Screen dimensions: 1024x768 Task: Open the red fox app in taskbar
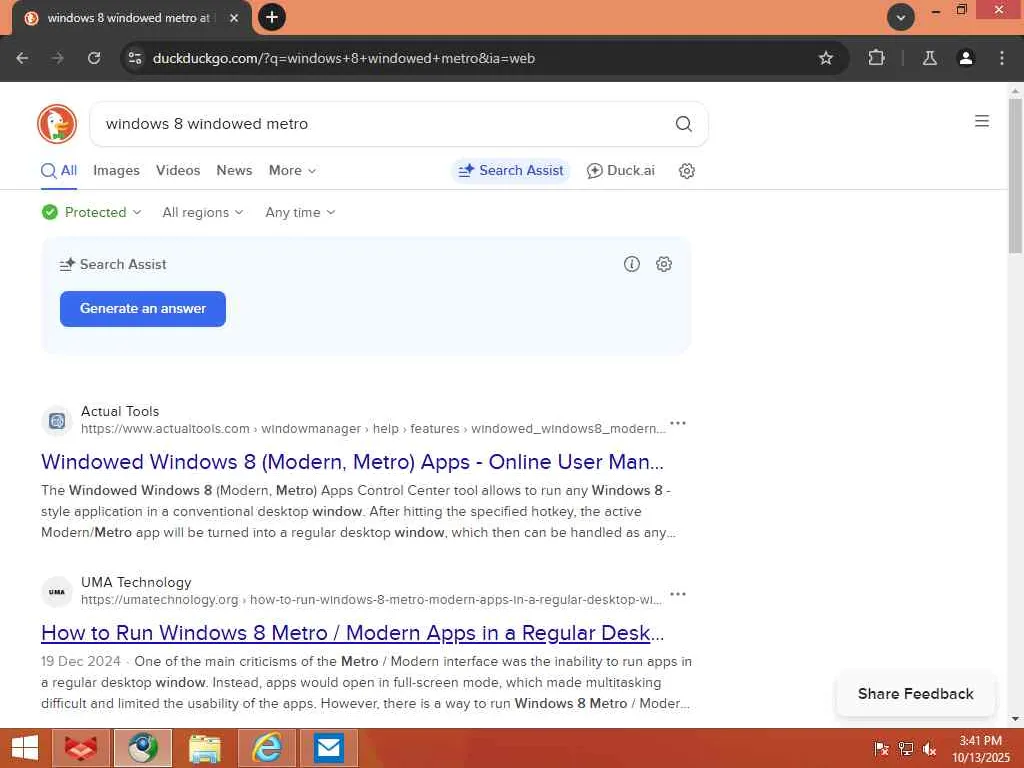pyautogui.click(x=81, y=748)
